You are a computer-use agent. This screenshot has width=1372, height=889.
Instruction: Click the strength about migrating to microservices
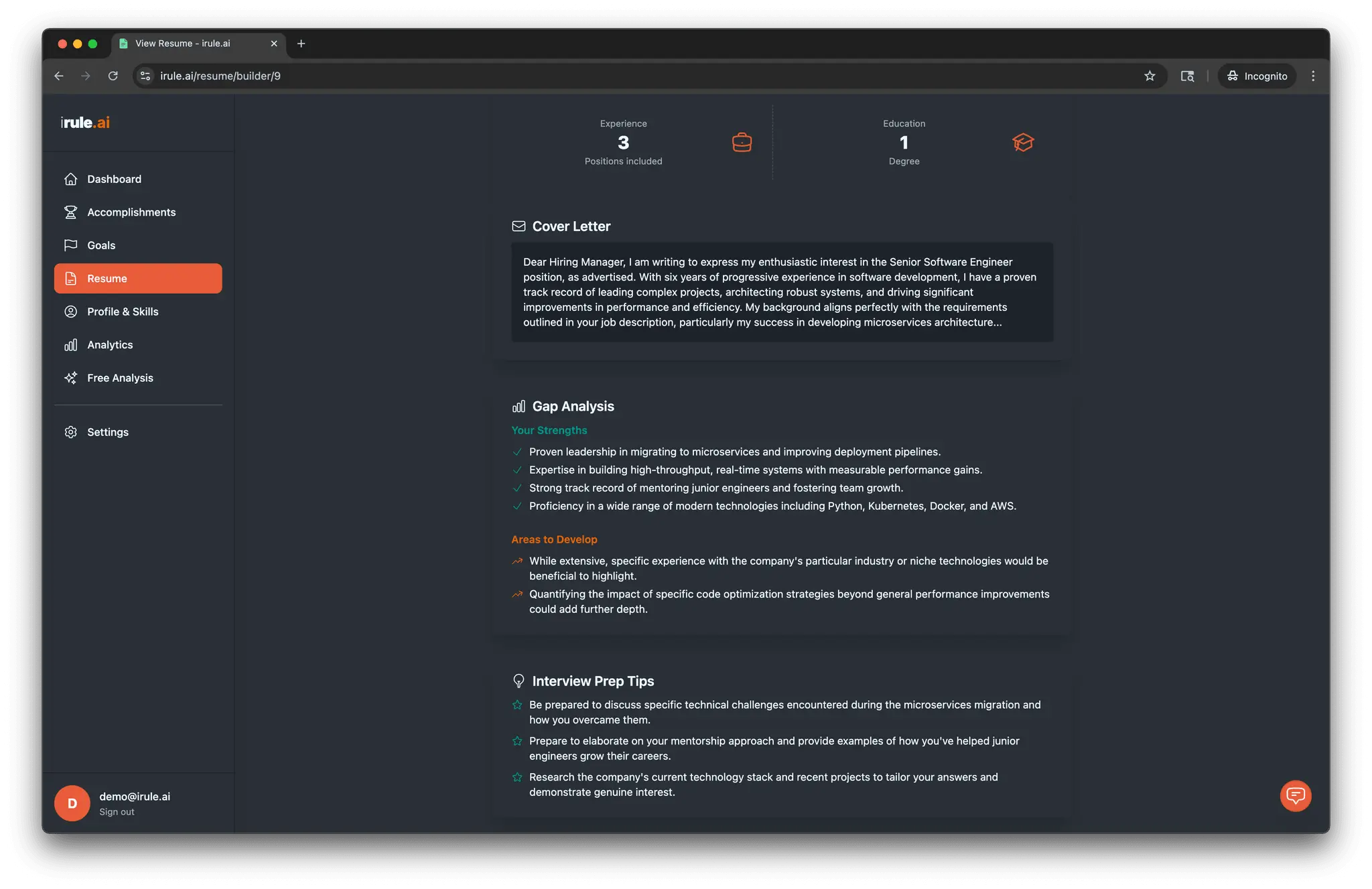[x=735, y=452]
